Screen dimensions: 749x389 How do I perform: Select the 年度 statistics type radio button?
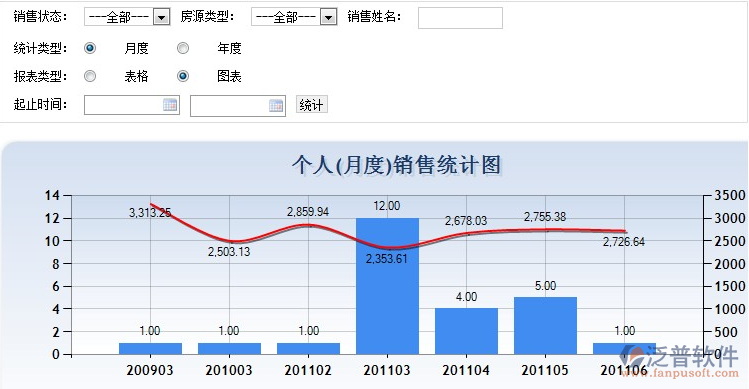point(183,48)
